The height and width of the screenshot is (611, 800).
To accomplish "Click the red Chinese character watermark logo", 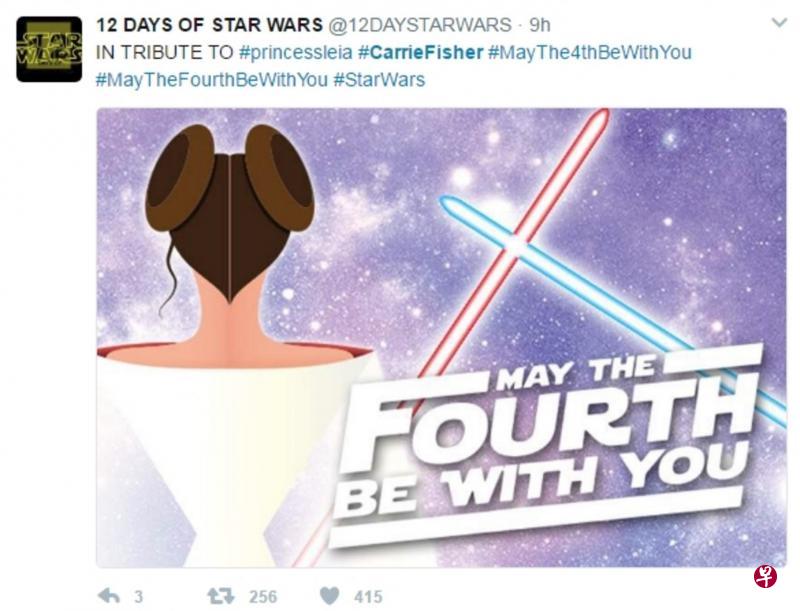I will point(765,575).
